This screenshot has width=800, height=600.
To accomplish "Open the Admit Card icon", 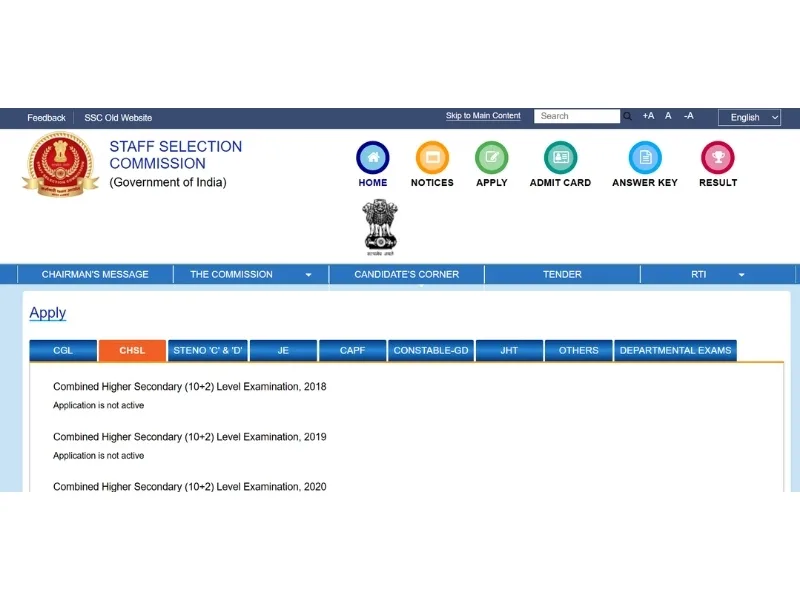I will point(560,158).
